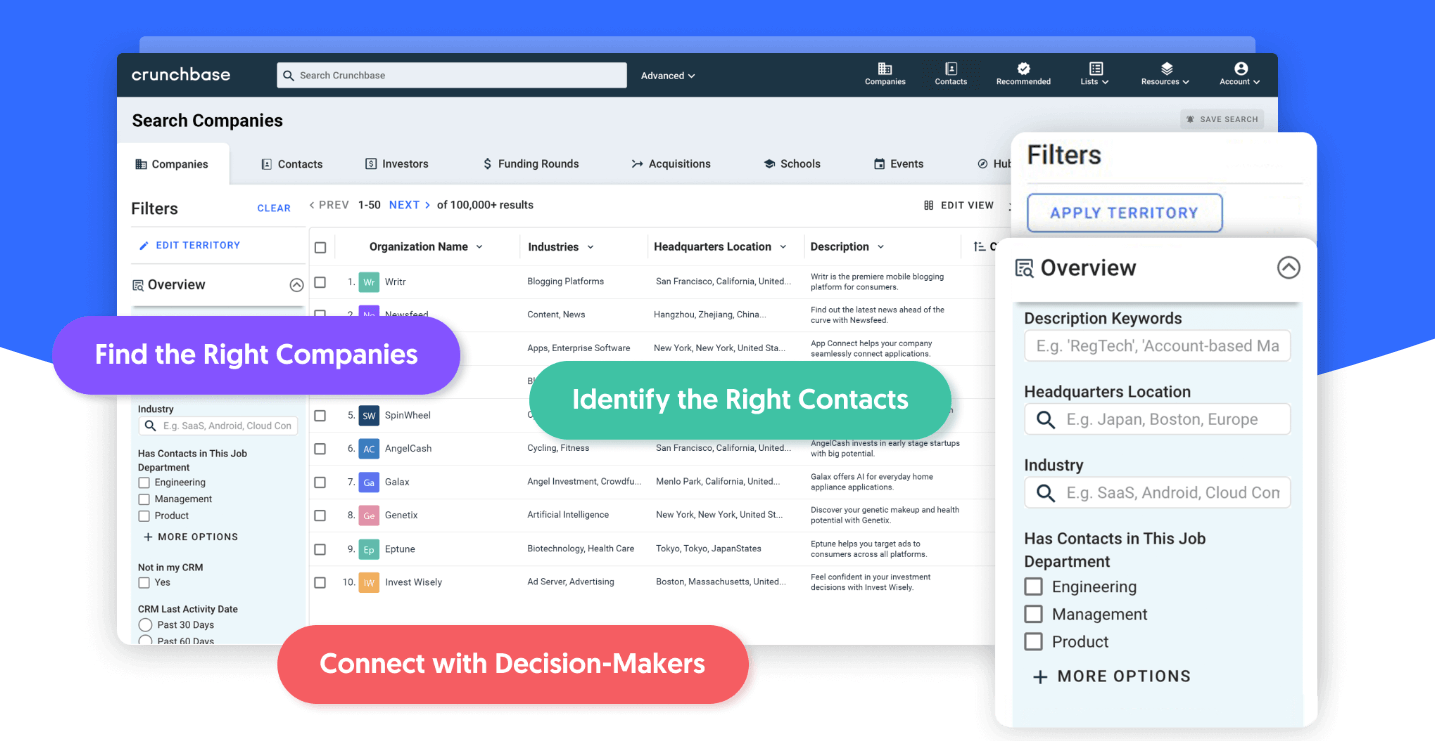
Task: Collapse the Overview filters section
Action: pos(1288,267)
